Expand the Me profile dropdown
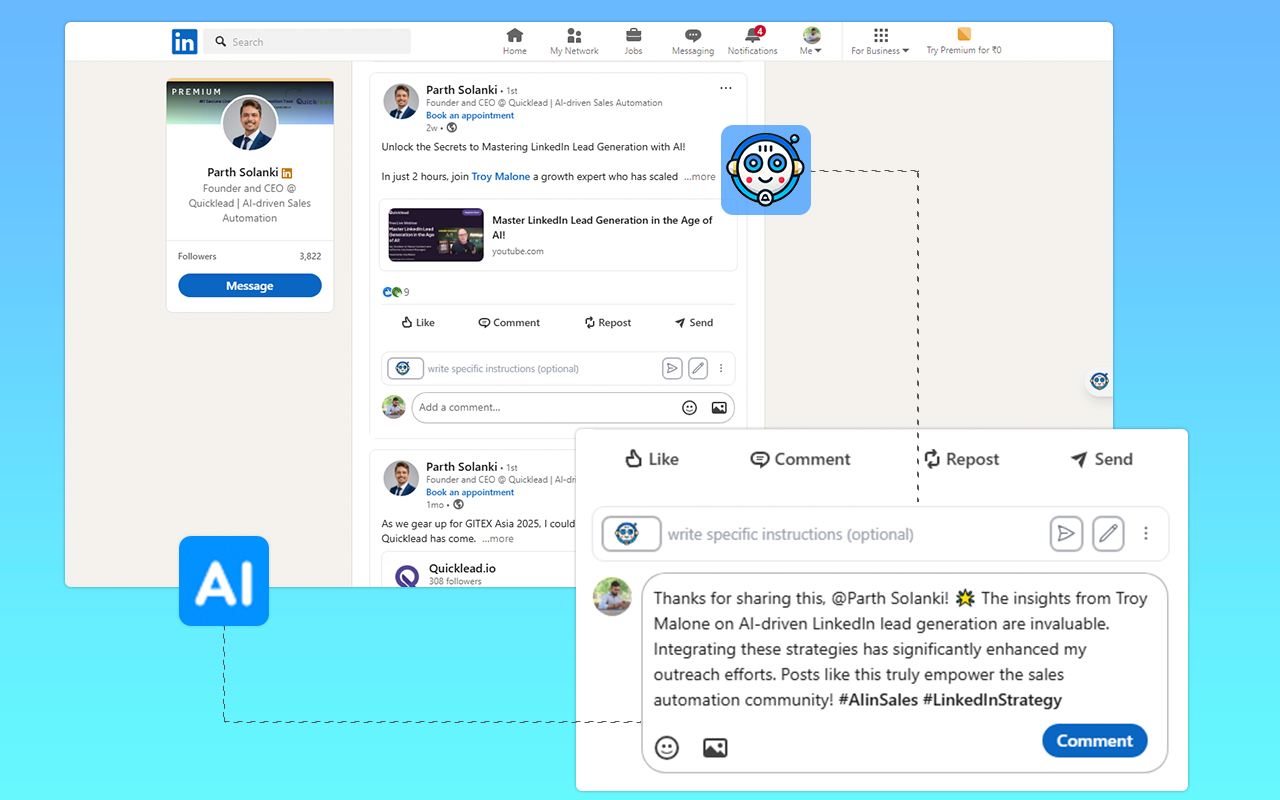Screen dimensions: 1280x800 (x=811, y=42)
